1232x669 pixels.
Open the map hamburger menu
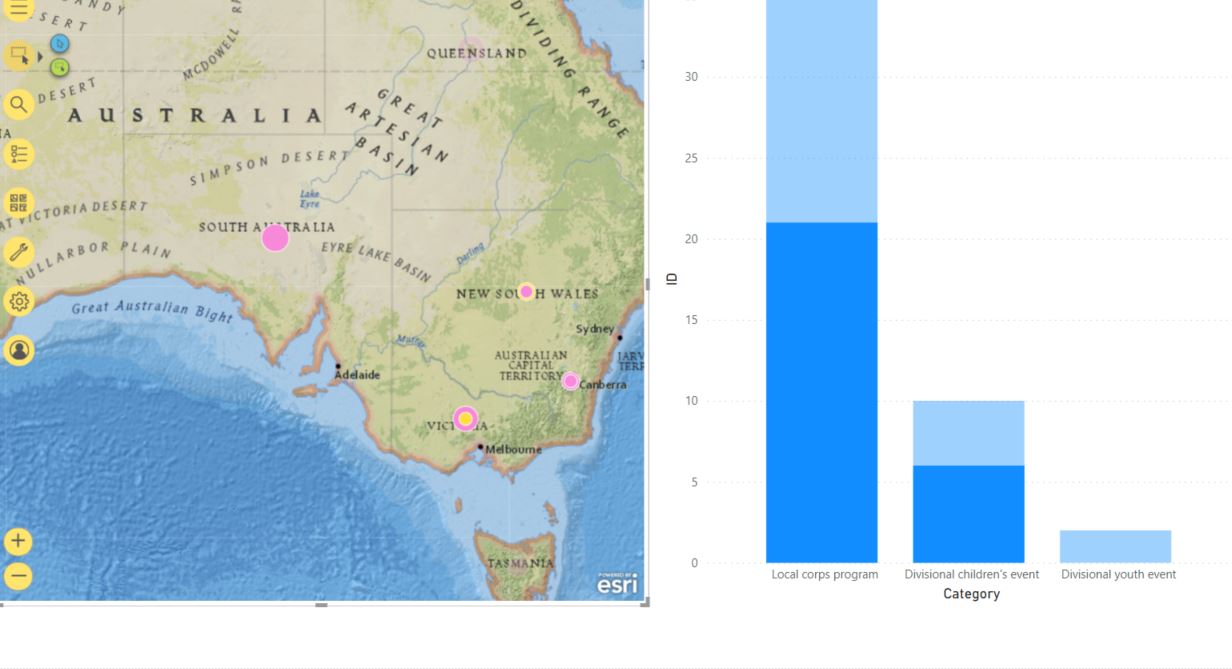pyautogui.click(x=18, y=10)
